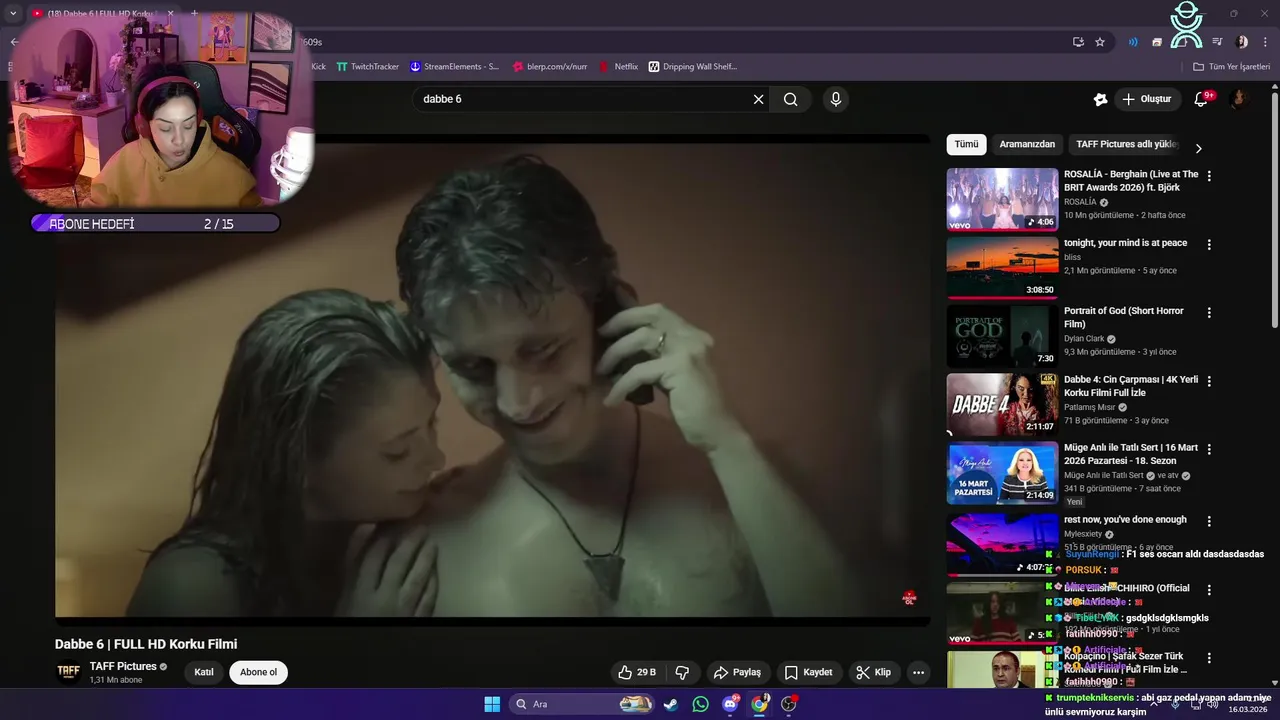Subscribe using Abone ol button
Viewport: 1280px width, 720px height.
click(x=258, y=672)
